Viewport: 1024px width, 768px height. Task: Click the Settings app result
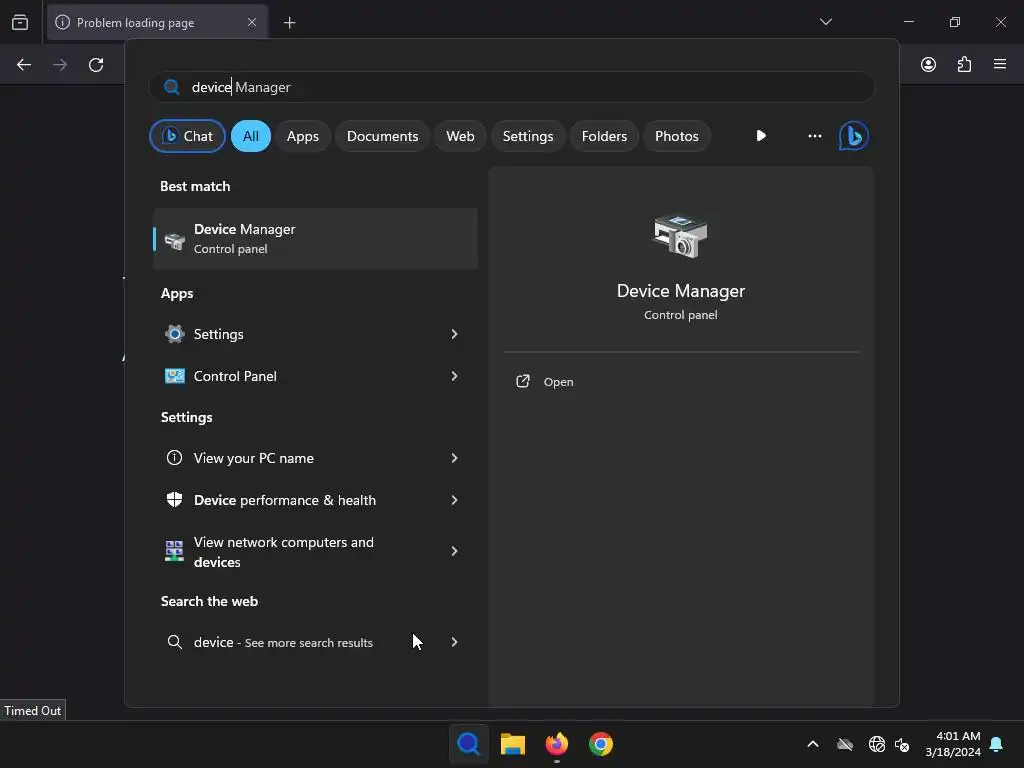(x=315, y=334)
